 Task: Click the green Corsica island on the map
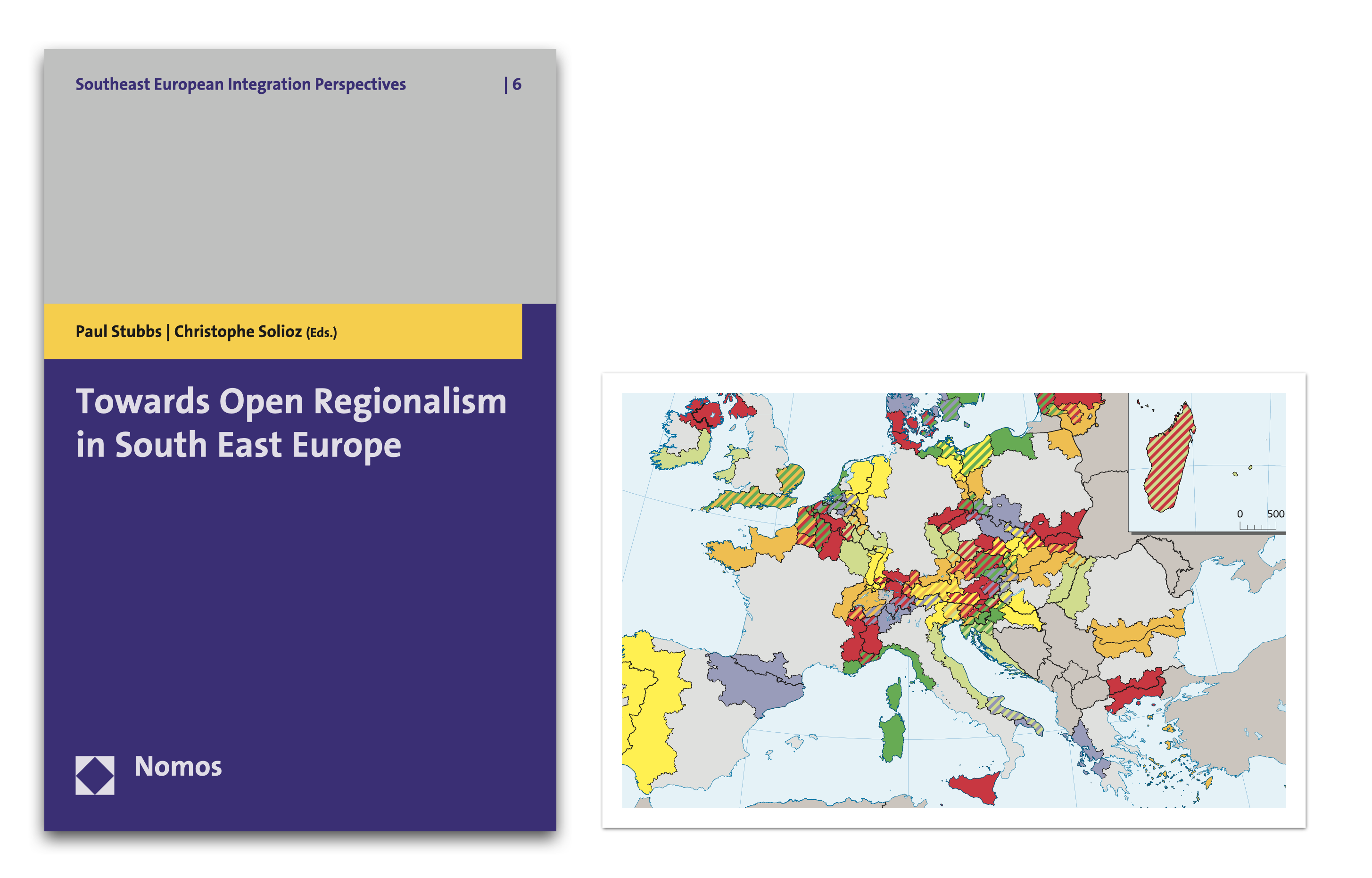[x=894, y=695]
